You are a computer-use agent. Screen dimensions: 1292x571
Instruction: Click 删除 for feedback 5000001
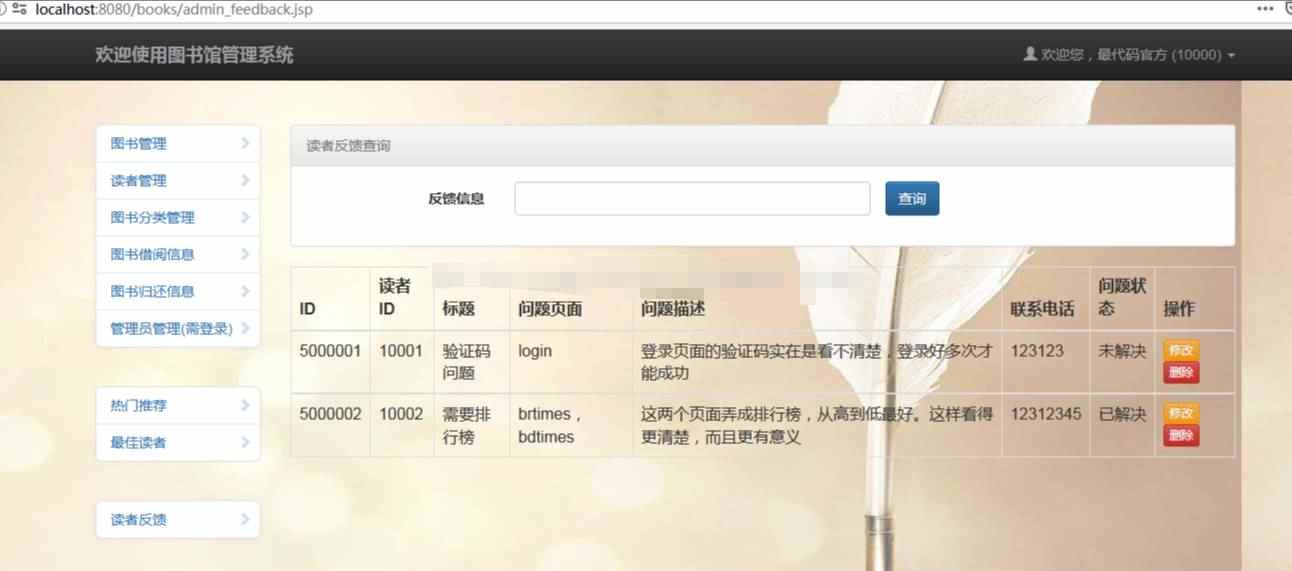pyautogui.click(x=1181, y=373)
